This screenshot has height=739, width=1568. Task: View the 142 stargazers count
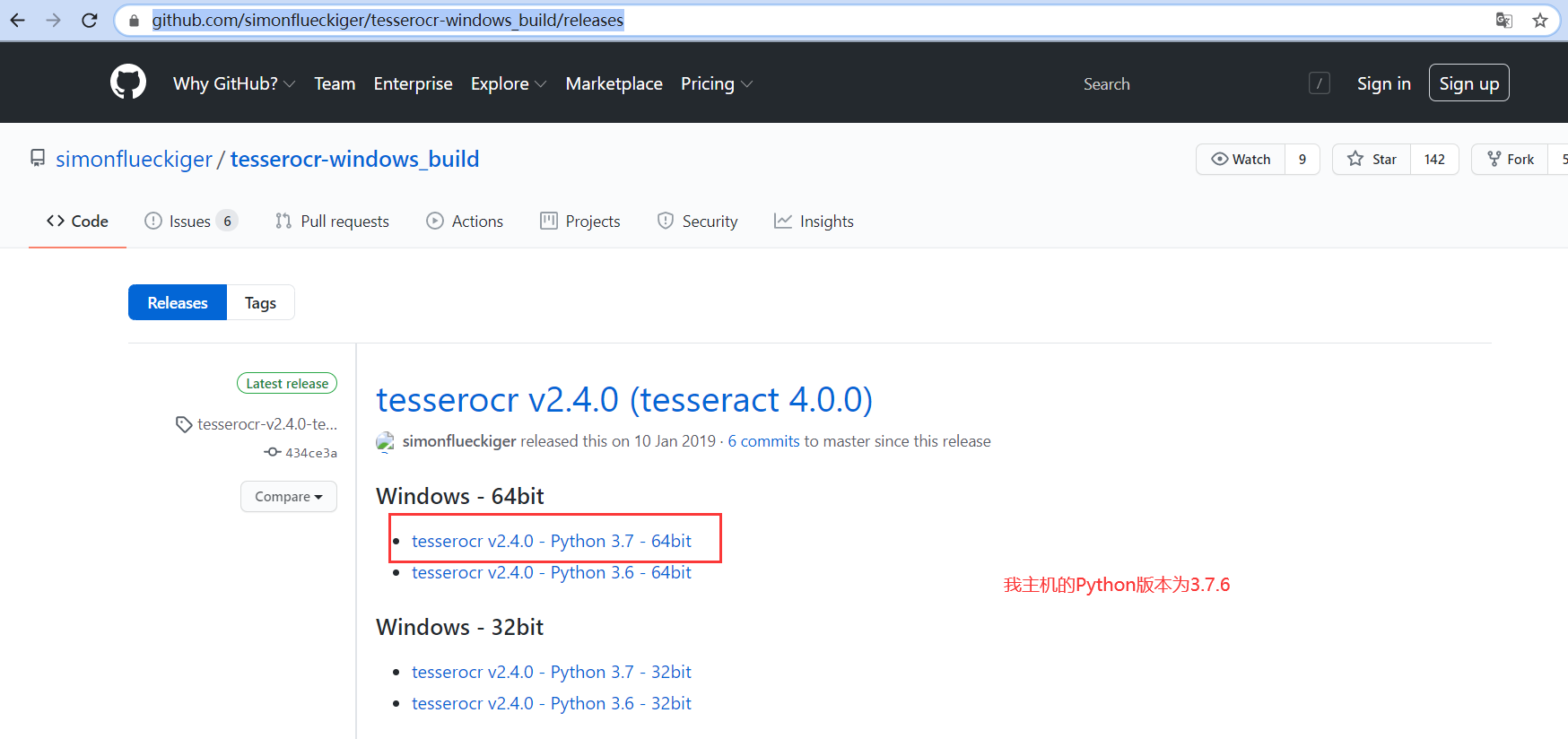pos(1434,160)
